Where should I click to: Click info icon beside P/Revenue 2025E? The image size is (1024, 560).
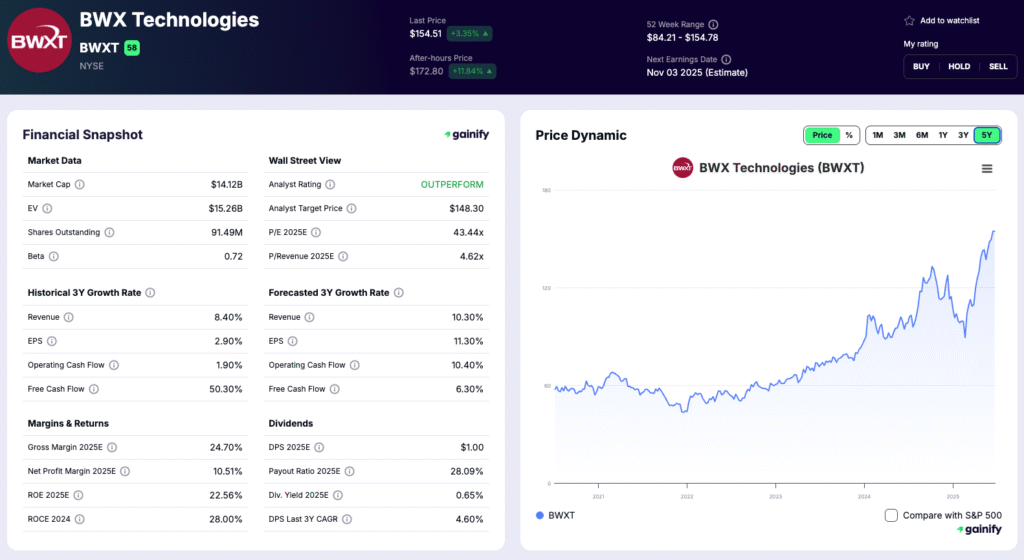344,257
